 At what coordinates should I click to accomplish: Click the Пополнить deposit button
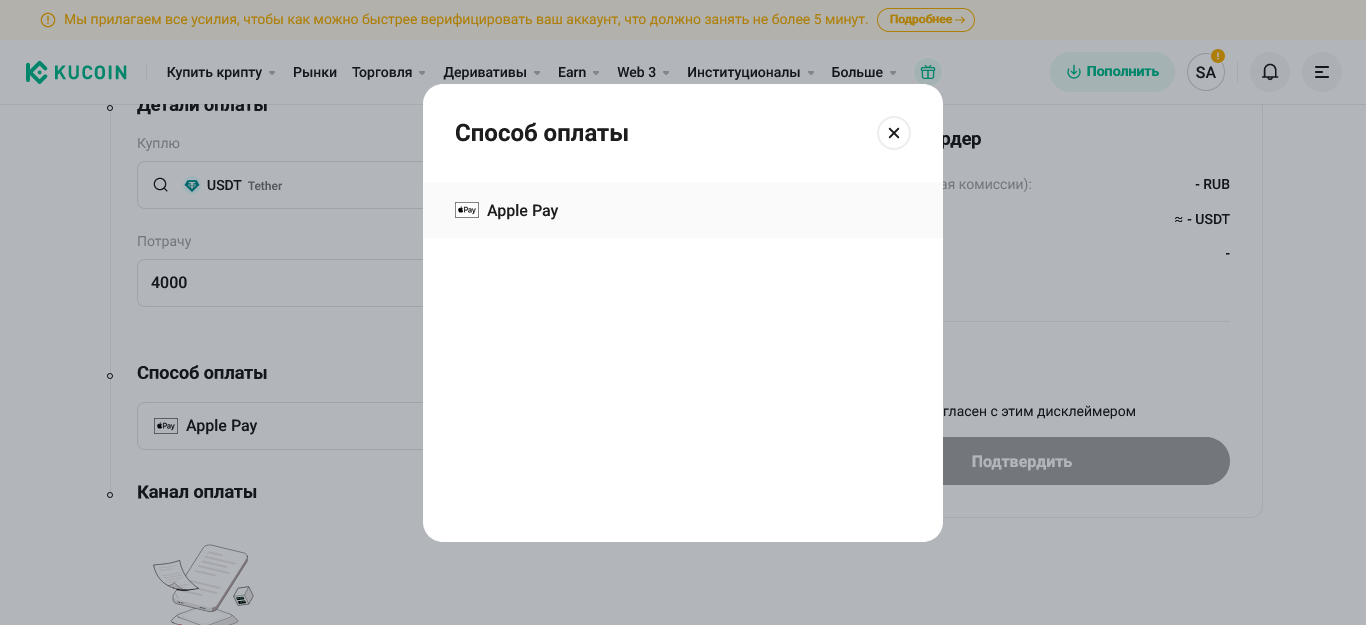(1111, 72)
